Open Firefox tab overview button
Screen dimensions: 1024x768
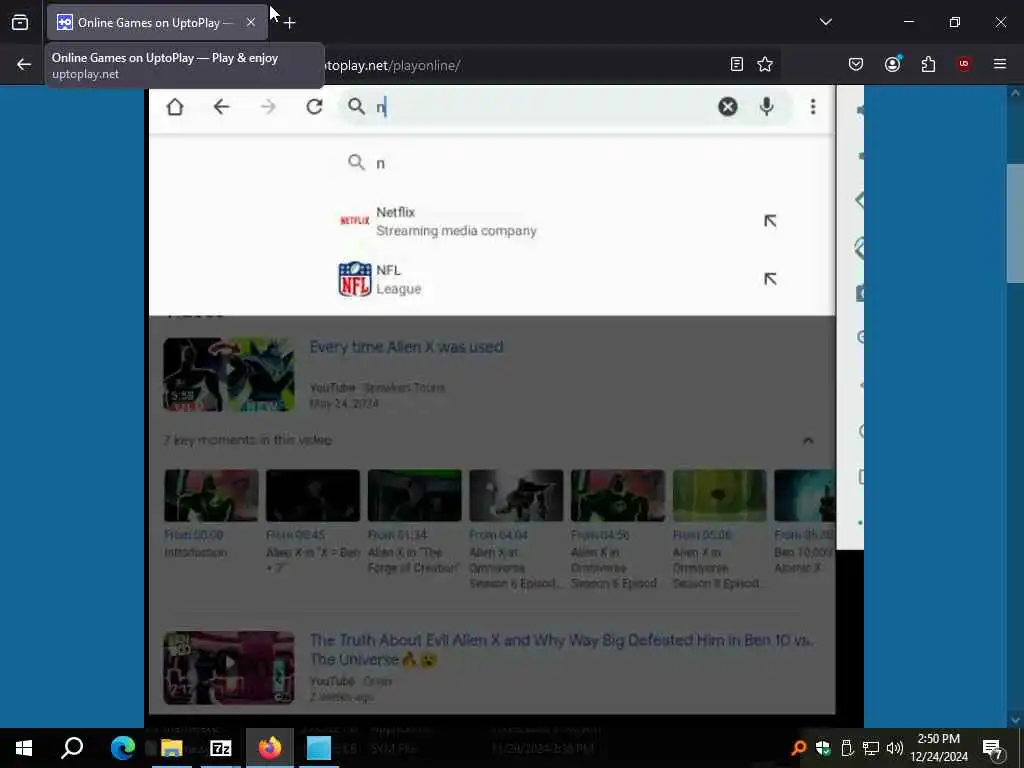[20, 22]
